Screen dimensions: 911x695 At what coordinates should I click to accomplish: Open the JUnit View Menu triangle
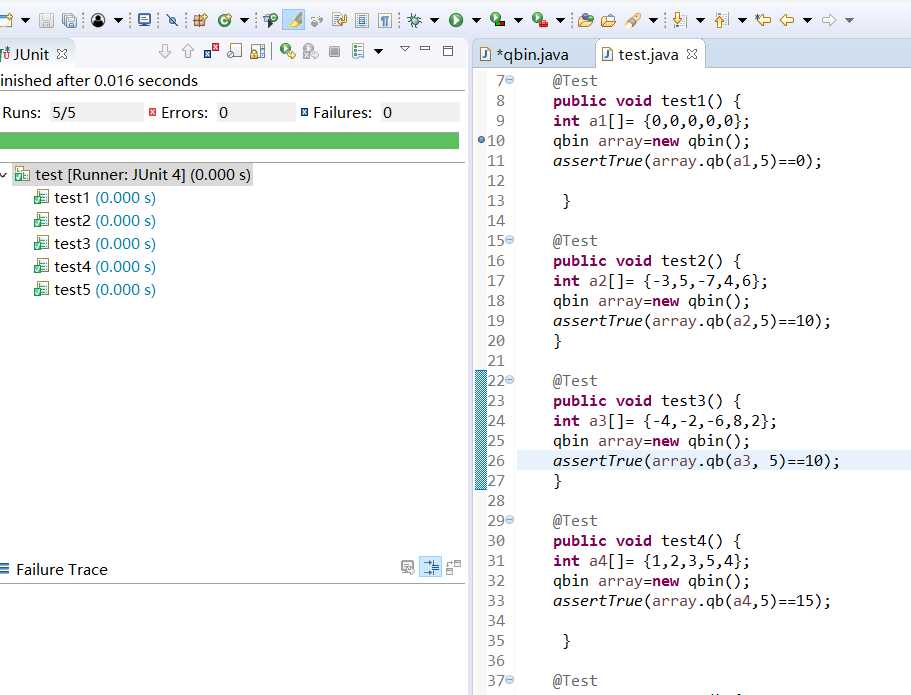click(x=405, y=49)
